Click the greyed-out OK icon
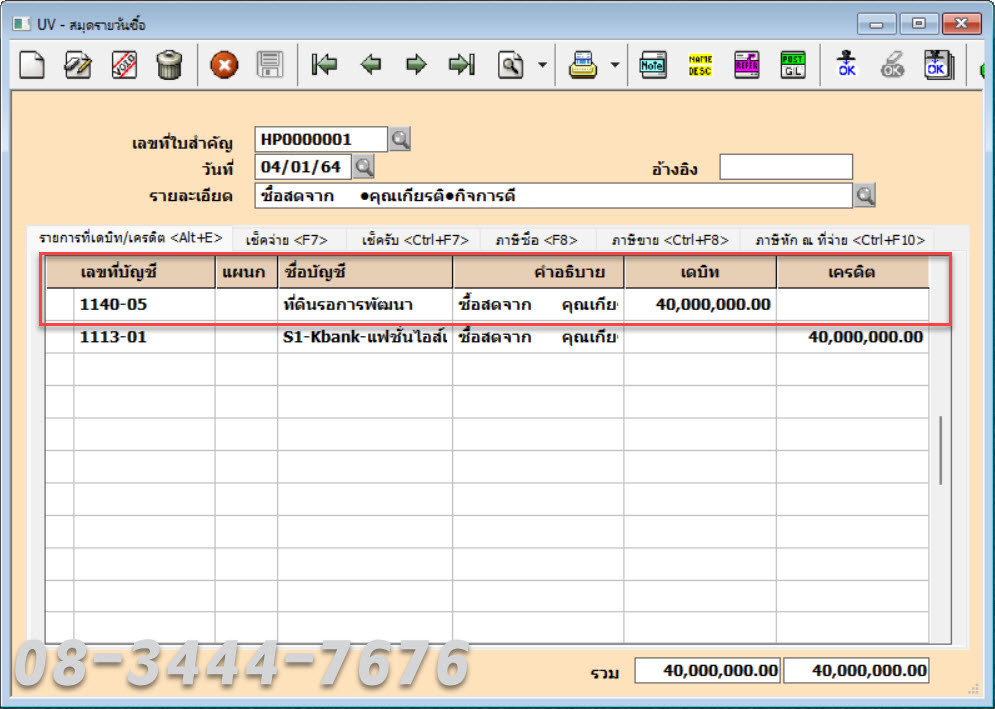 (892, 65)
